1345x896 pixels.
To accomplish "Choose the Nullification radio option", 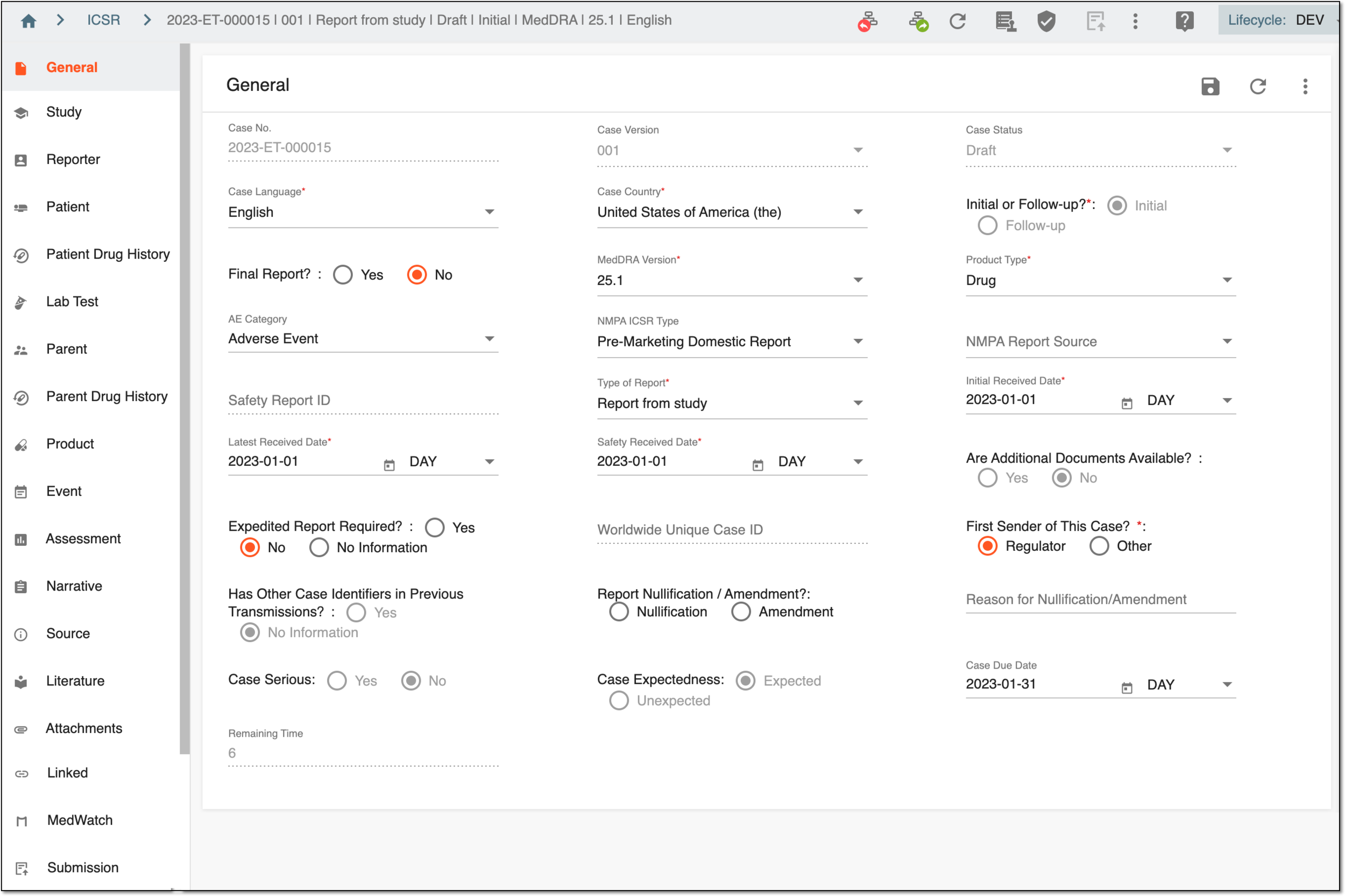I will (x=619, y=611).
